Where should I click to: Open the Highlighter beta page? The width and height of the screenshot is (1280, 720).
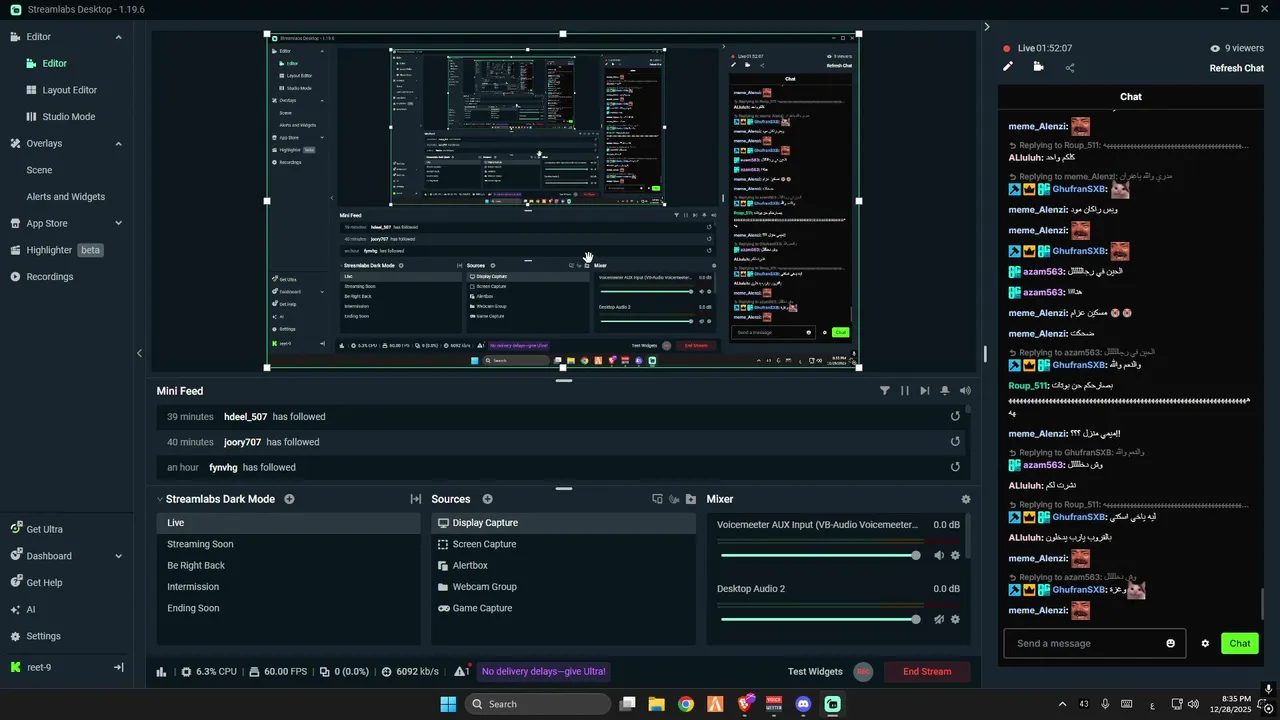57,250
